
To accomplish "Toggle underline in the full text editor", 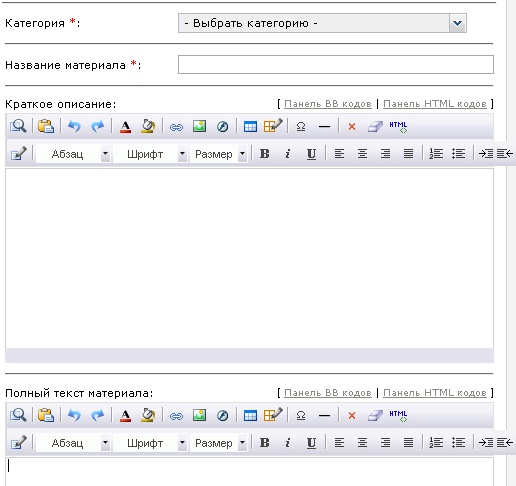I will point(311,443).
